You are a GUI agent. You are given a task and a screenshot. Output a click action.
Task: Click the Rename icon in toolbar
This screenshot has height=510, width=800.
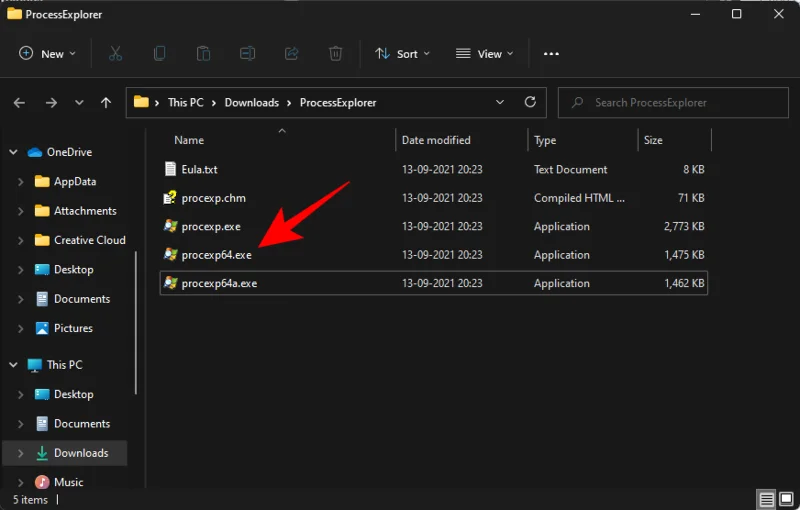coord(248,54)
